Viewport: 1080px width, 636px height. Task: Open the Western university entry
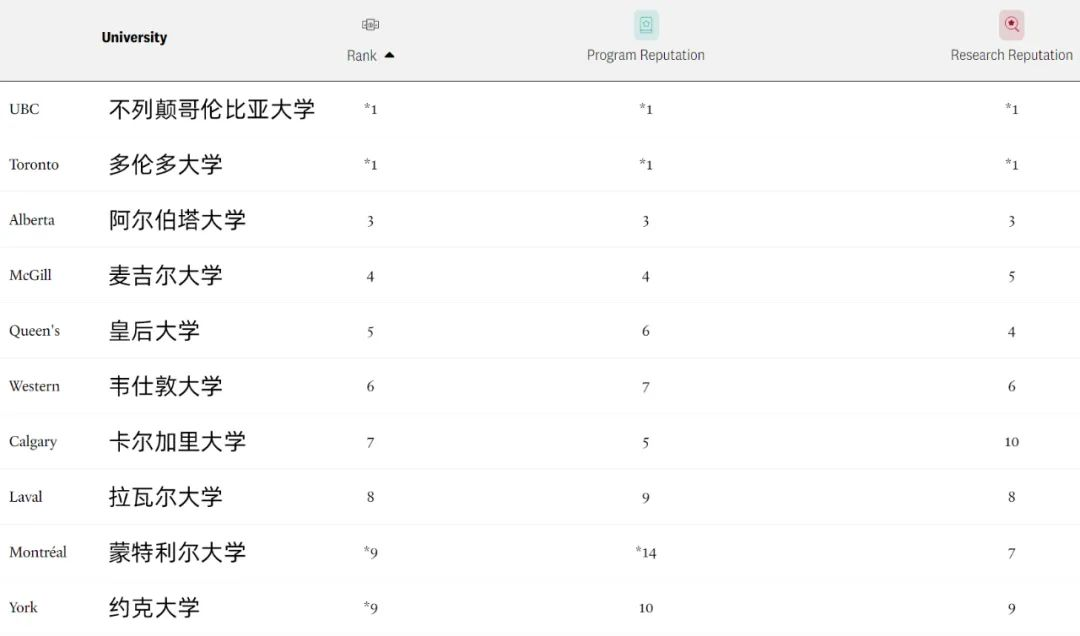click(x=34, y=386)
